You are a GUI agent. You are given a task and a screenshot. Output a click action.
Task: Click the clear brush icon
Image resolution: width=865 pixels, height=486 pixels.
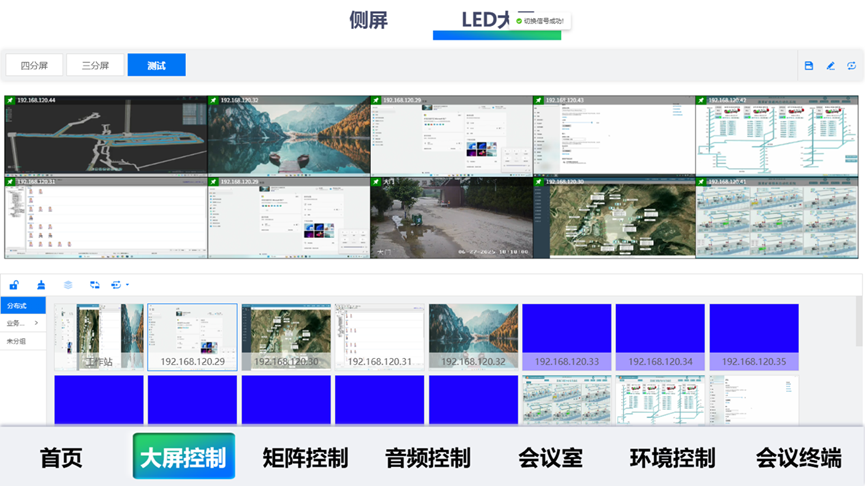tap(41, 285)
